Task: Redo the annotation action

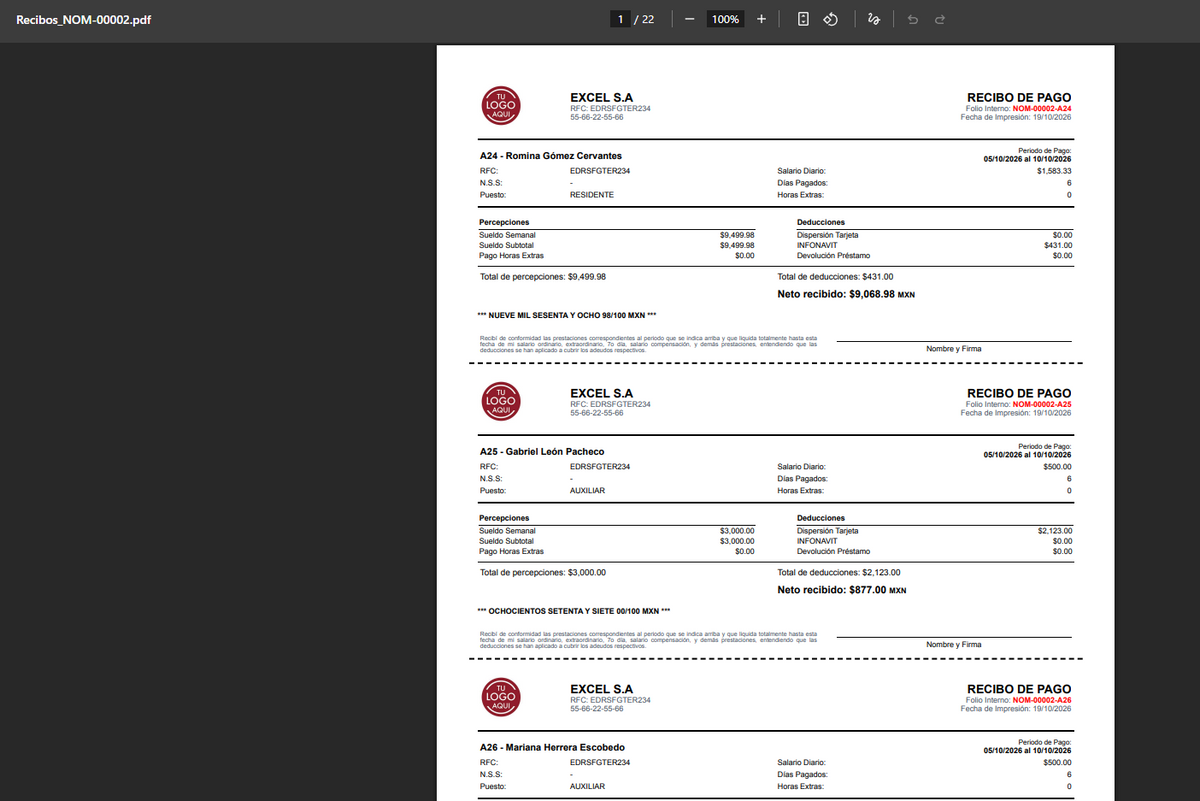Action: 939,19
